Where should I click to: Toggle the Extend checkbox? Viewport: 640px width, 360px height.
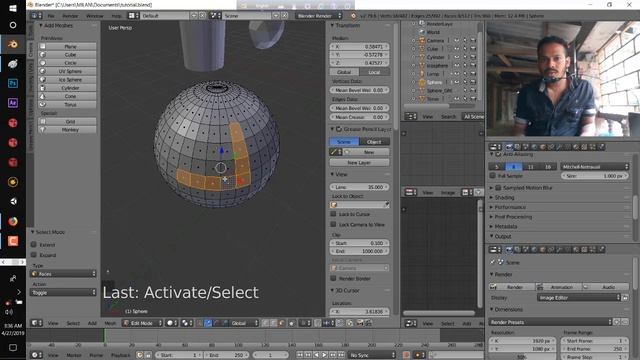coord(34,244)
